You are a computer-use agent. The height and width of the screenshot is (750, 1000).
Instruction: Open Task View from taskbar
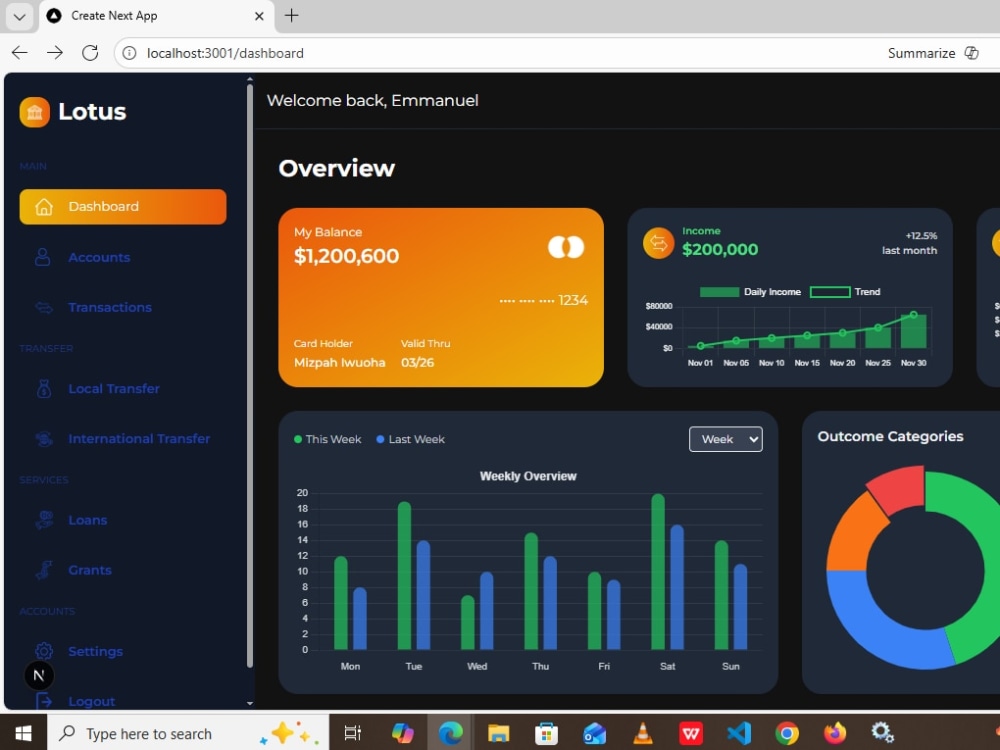coord(353,733)
